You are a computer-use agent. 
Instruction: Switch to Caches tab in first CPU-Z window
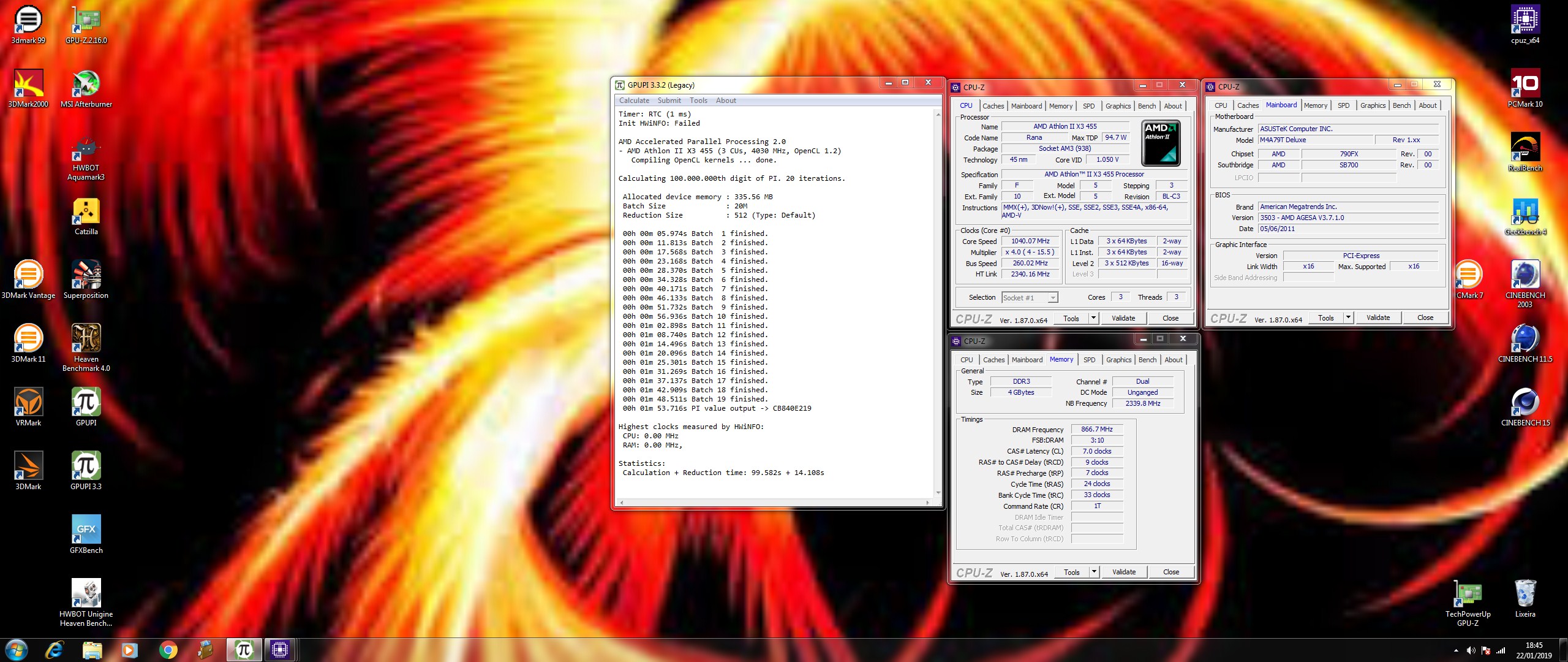pos(993,106)
